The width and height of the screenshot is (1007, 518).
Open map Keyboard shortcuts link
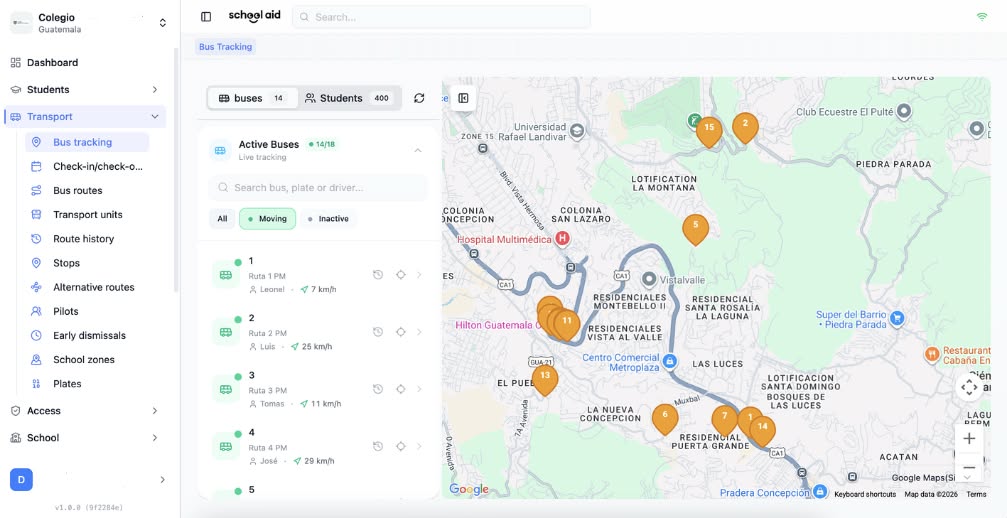click(x=864, y=494)
